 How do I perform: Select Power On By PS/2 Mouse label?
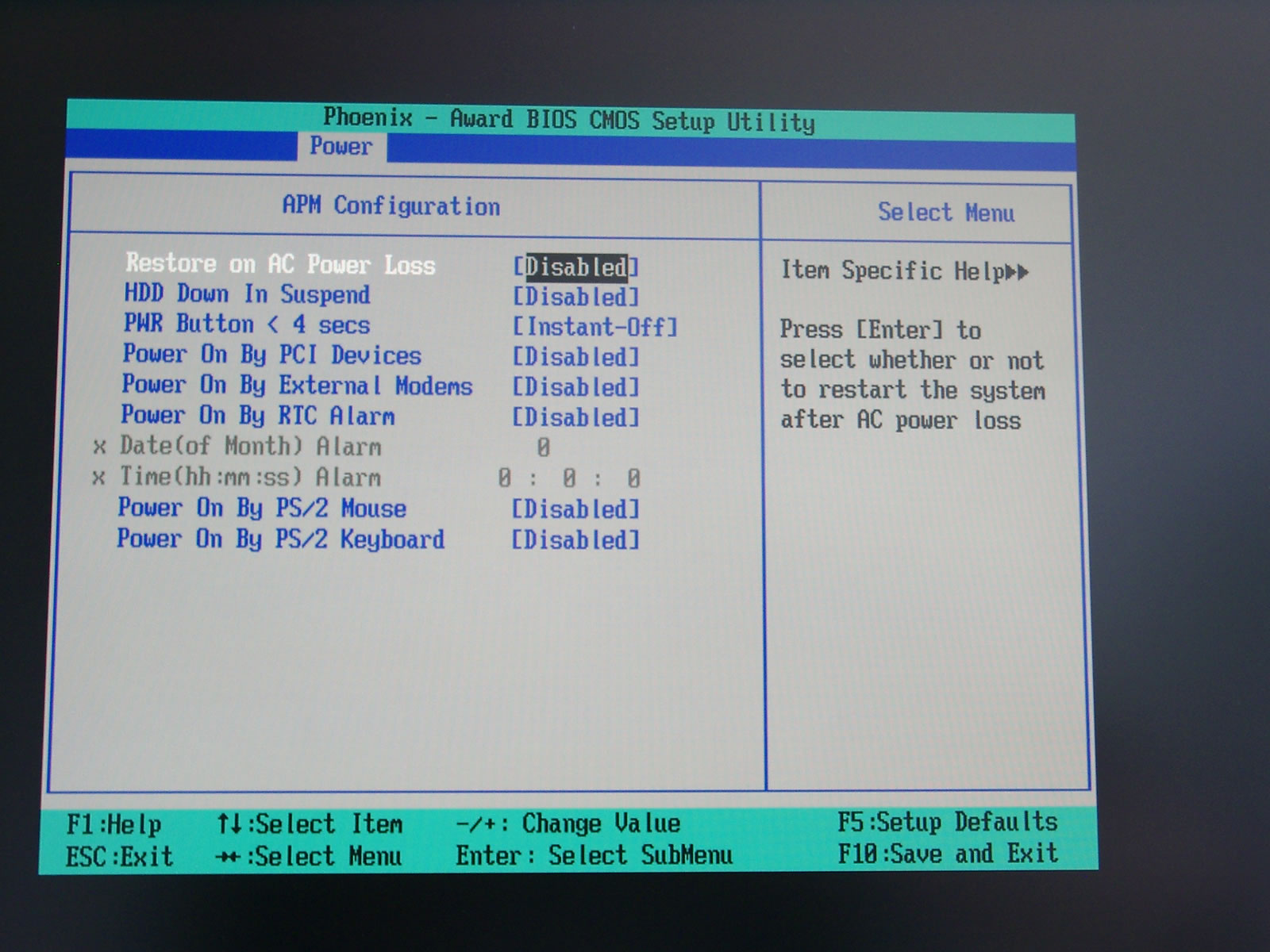[x=262, y=508]
